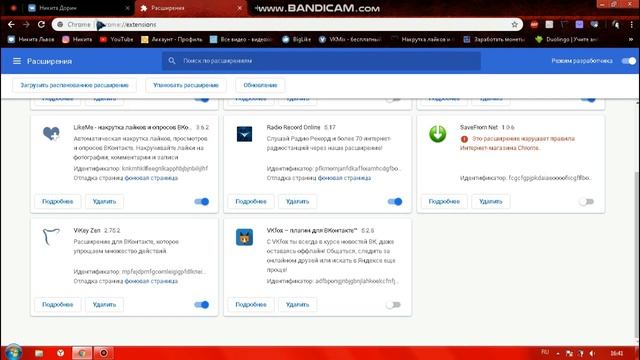Open the Аккаунт - Профиль bookmark
This screenshot has width=640, height=360.
tap(172, 39)
